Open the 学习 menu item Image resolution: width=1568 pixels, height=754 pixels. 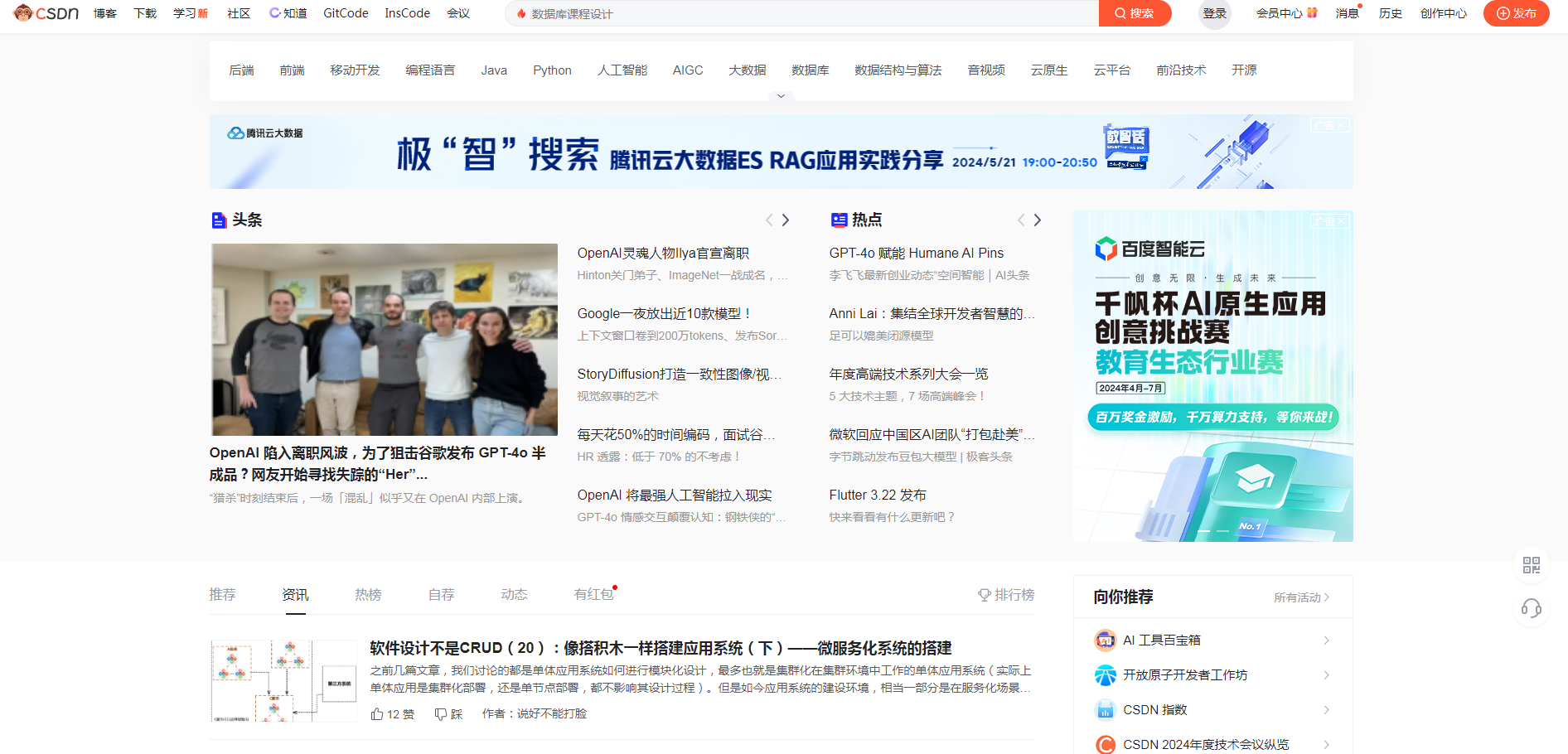tap(191, 13)
